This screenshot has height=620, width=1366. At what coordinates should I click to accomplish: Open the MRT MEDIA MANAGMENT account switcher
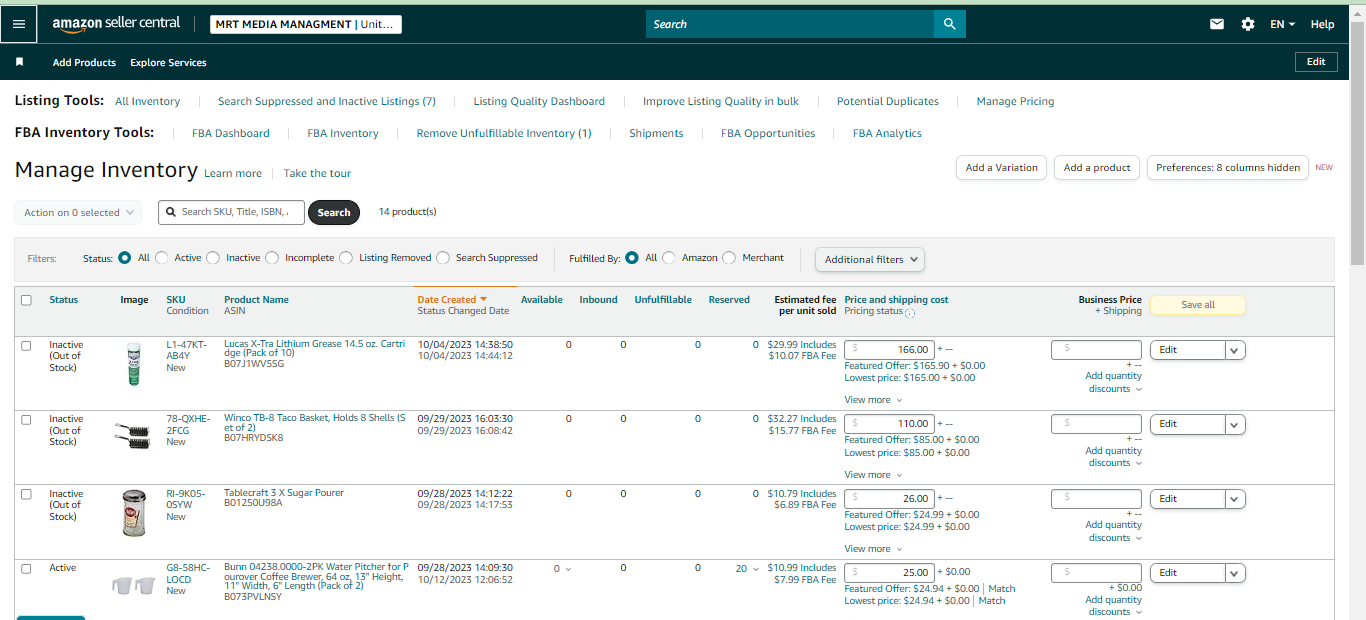(x=306, y=24)
